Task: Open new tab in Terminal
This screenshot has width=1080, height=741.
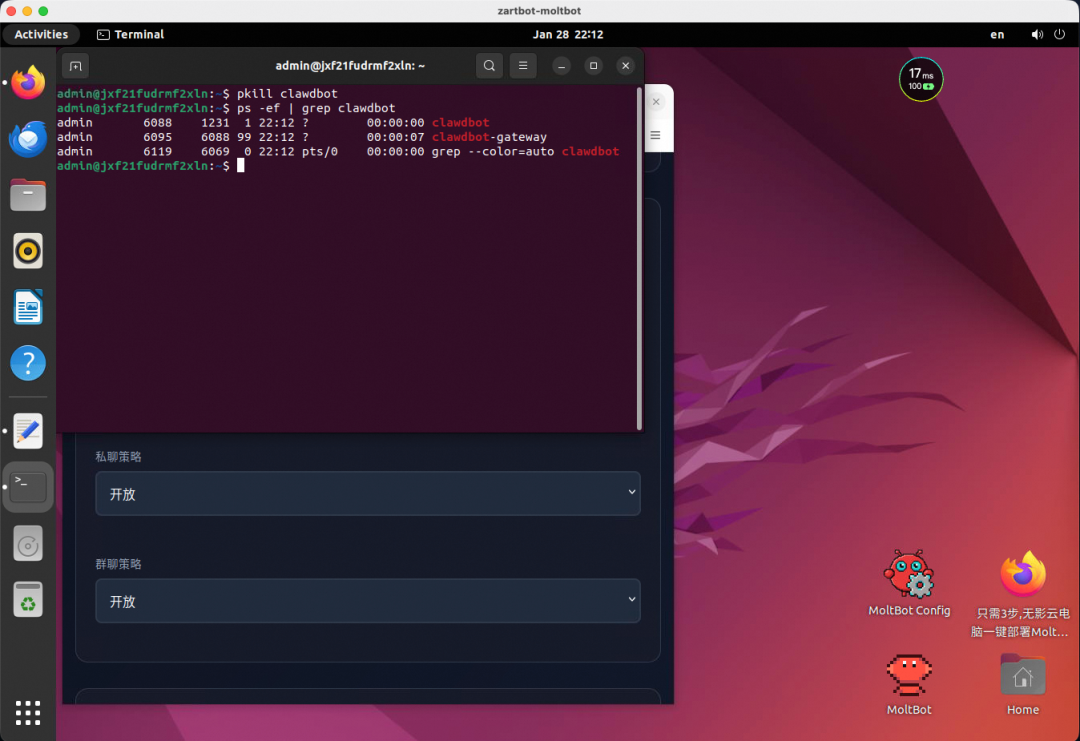Action: click(x=75, y=66)
